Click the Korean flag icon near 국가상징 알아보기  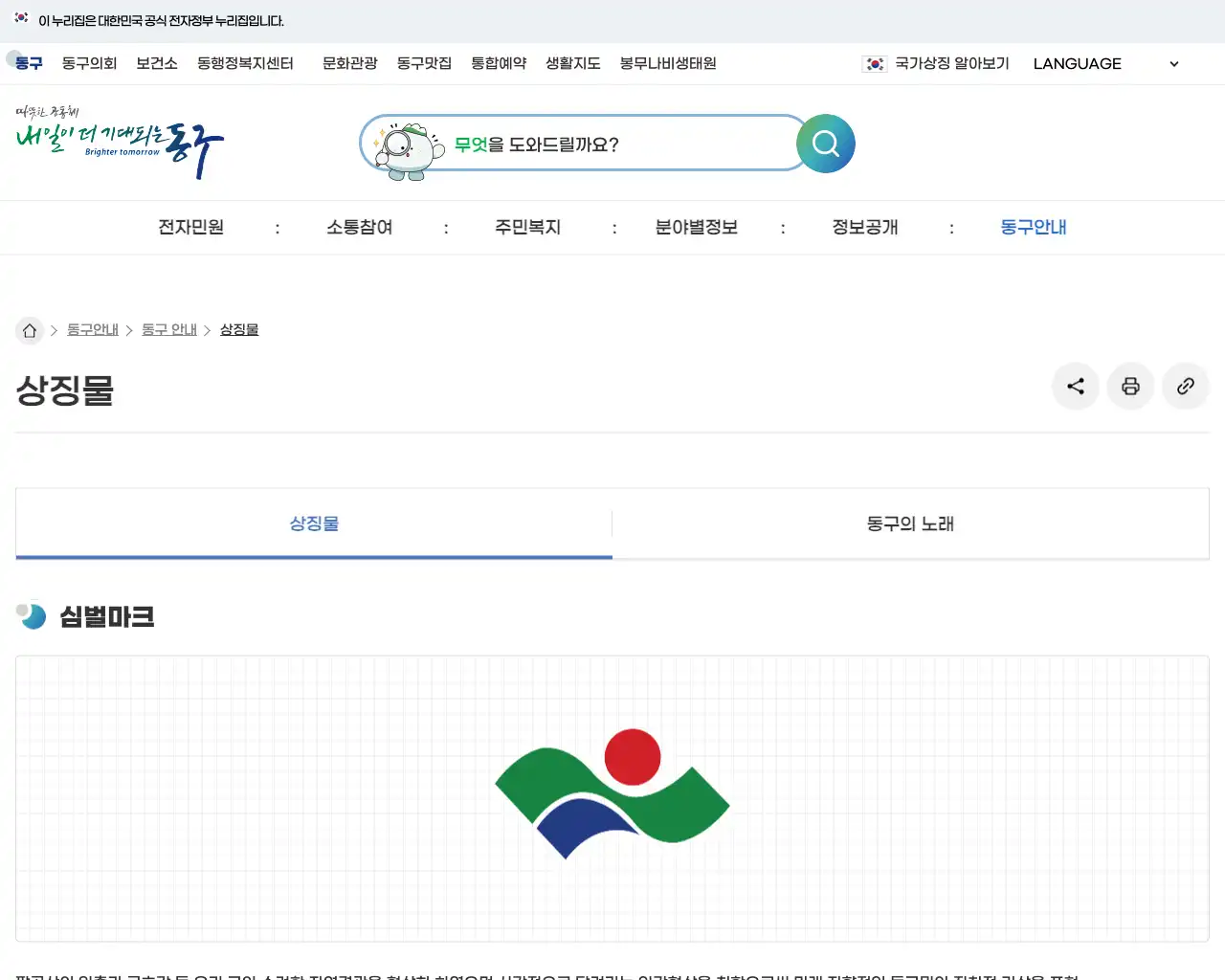874,63
